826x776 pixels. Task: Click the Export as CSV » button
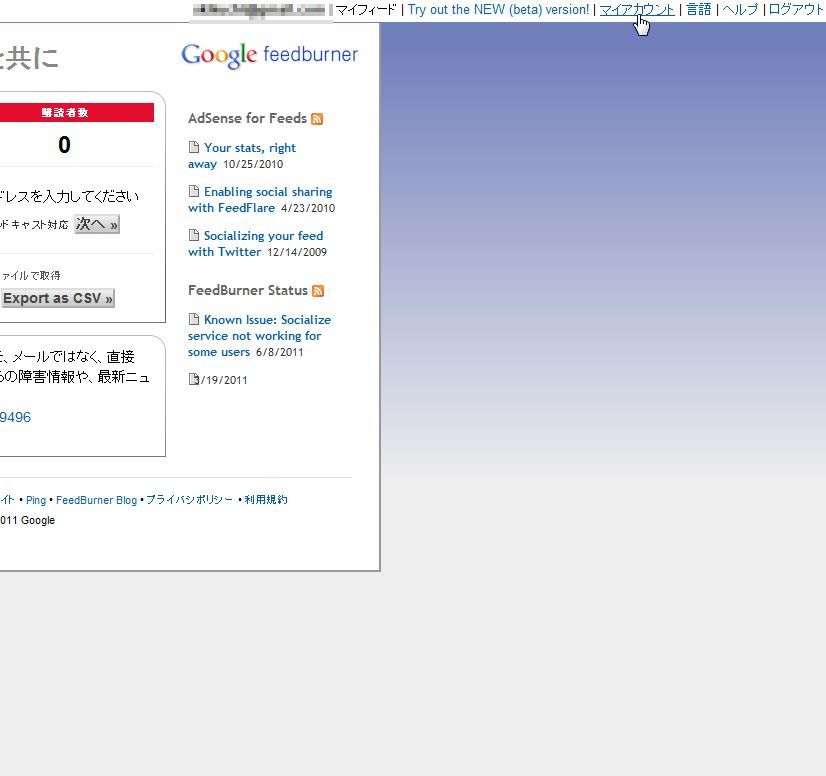pos(57,298)
